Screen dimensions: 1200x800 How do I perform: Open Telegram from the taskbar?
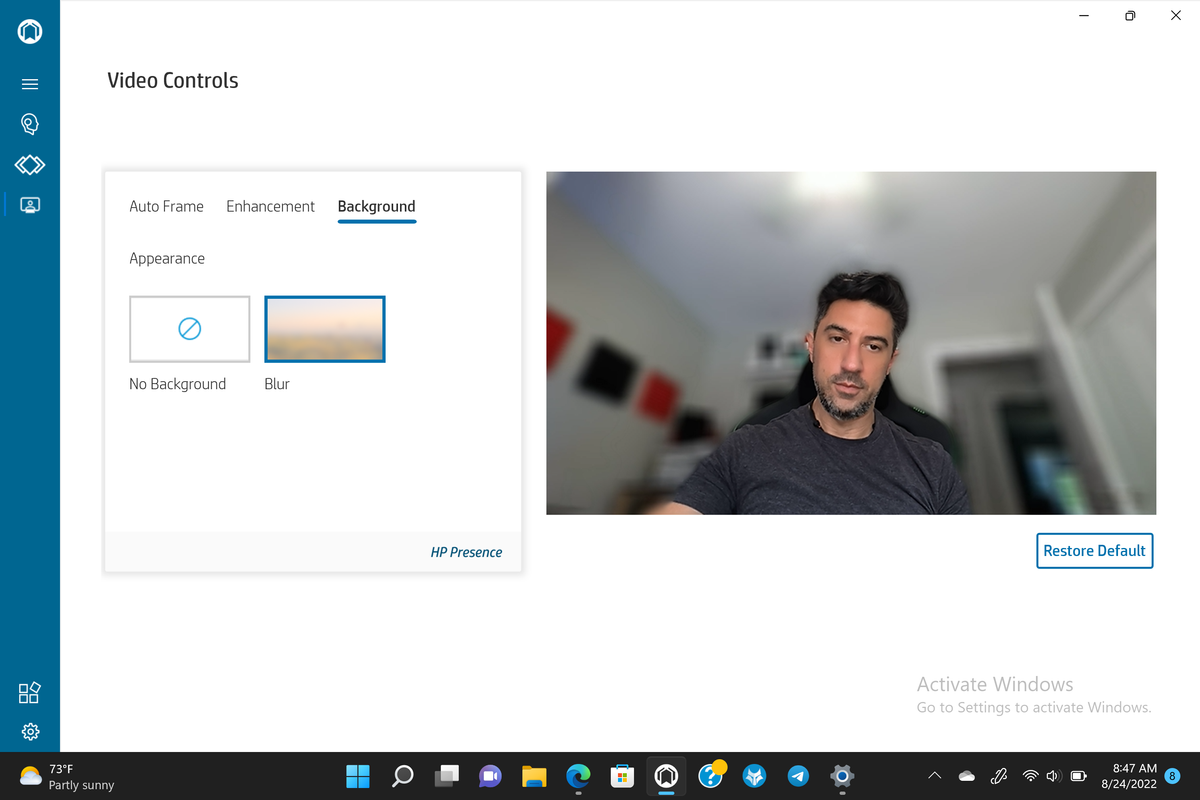coord(798,775)
